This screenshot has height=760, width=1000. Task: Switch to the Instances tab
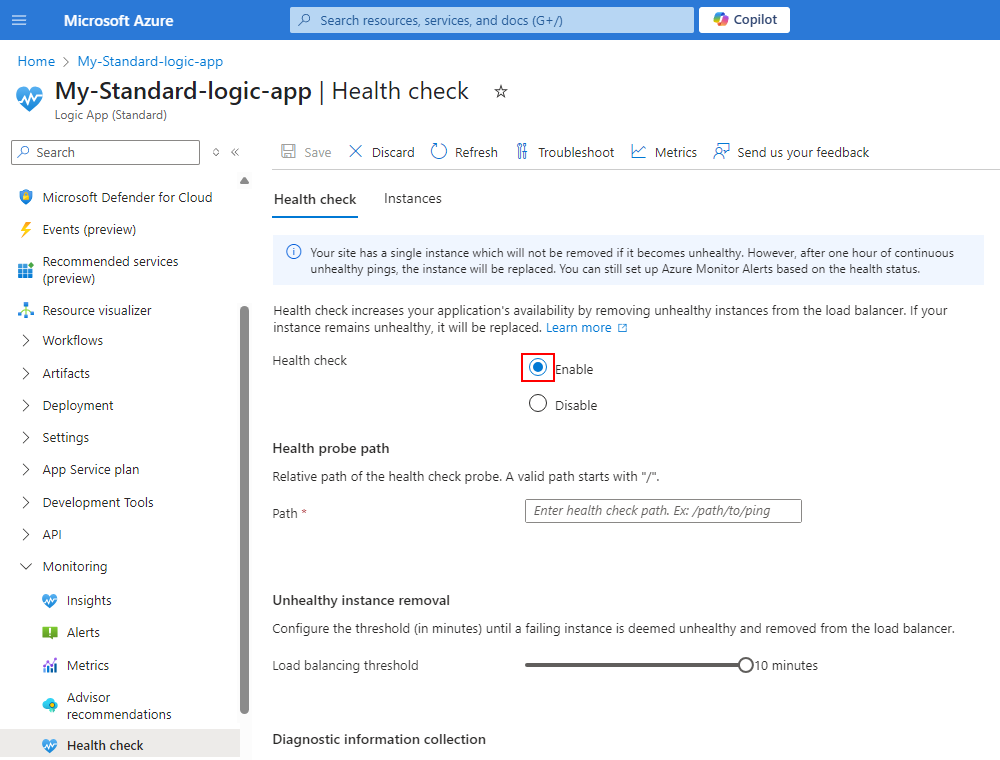[x=413, y=198]
